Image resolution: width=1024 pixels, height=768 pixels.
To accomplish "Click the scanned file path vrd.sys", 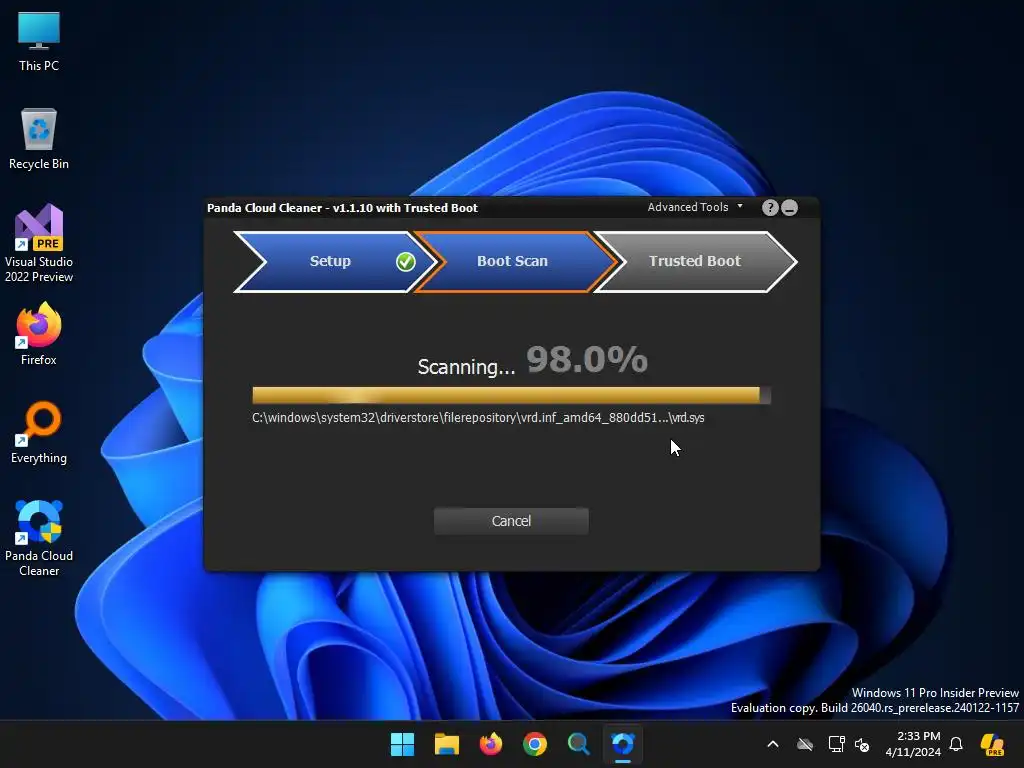I will 478,418.
